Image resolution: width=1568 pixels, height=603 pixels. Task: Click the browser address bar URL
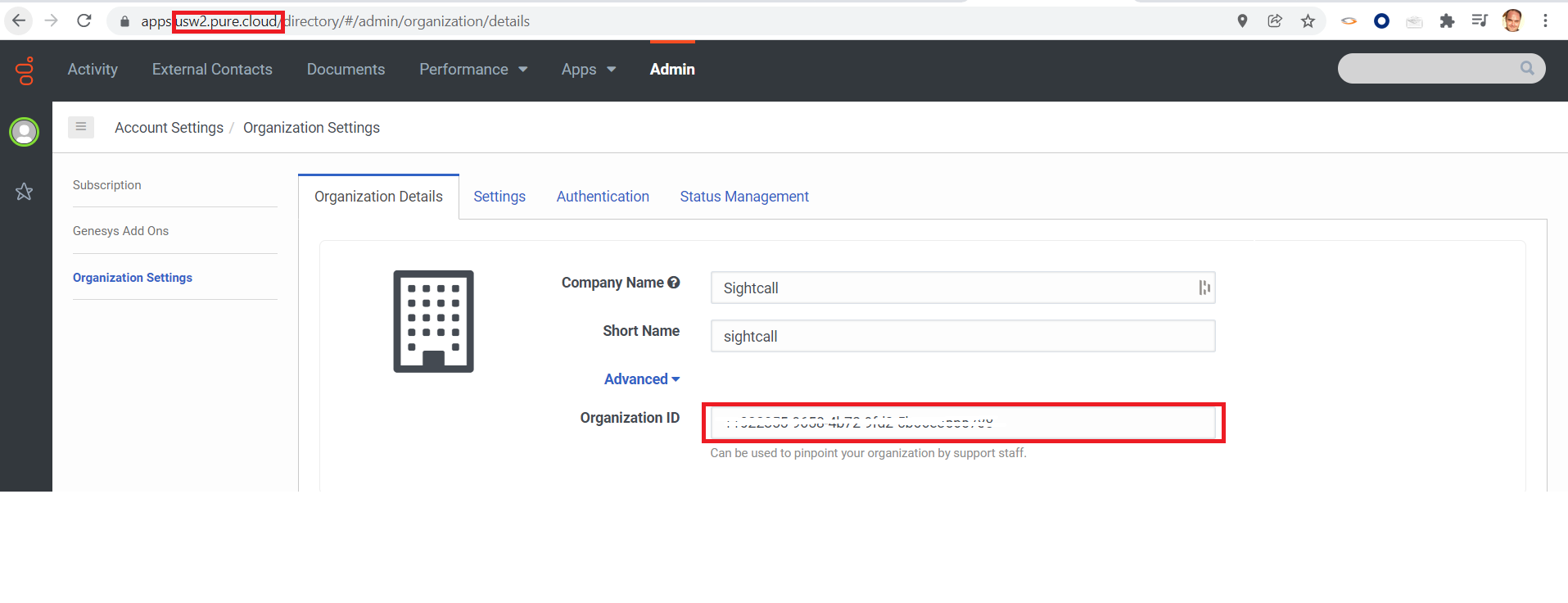pyautogui.click(x=335, y=21)
